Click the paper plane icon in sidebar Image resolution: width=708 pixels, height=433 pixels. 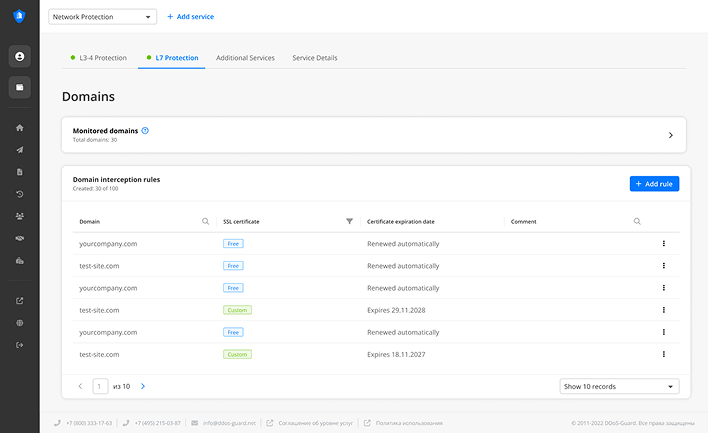pyautogui.click(x=20, y=150)
